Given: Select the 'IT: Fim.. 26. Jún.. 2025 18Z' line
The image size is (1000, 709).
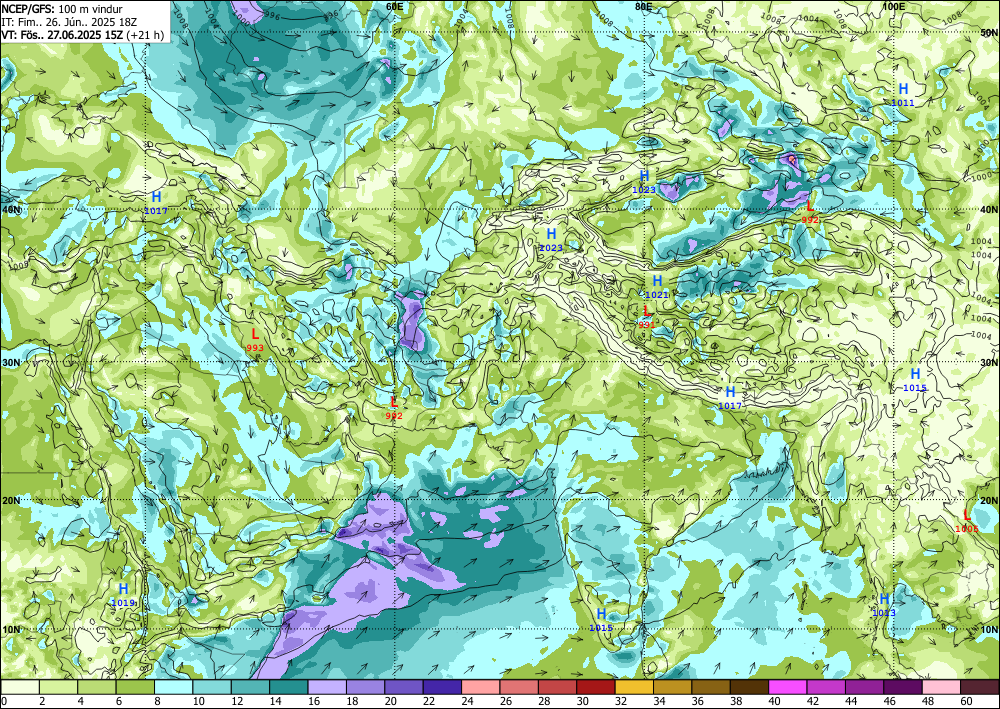Looking at the screenshot, I should pyautogui.click(x=70, y=22).
